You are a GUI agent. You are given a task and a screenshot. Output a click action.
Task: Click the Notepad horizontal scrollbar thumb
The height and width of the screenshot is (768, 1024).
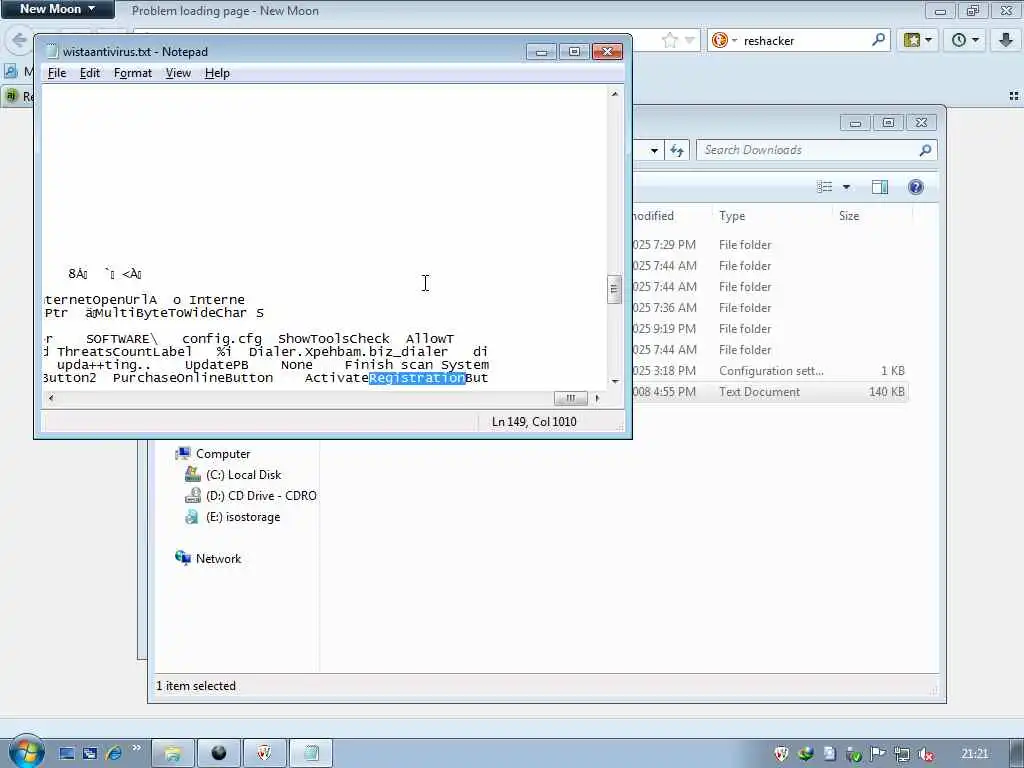[x=571, y=398]
